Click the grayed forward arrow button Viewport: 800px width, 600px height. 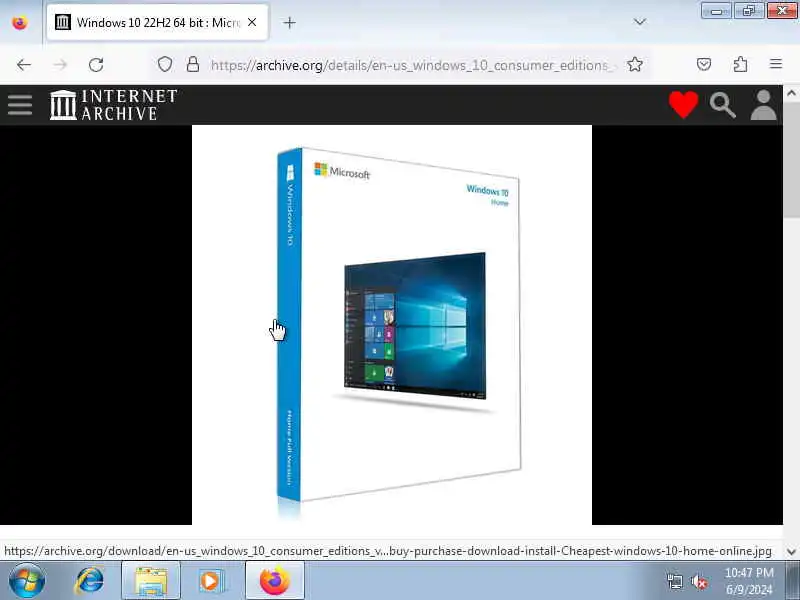60,65
